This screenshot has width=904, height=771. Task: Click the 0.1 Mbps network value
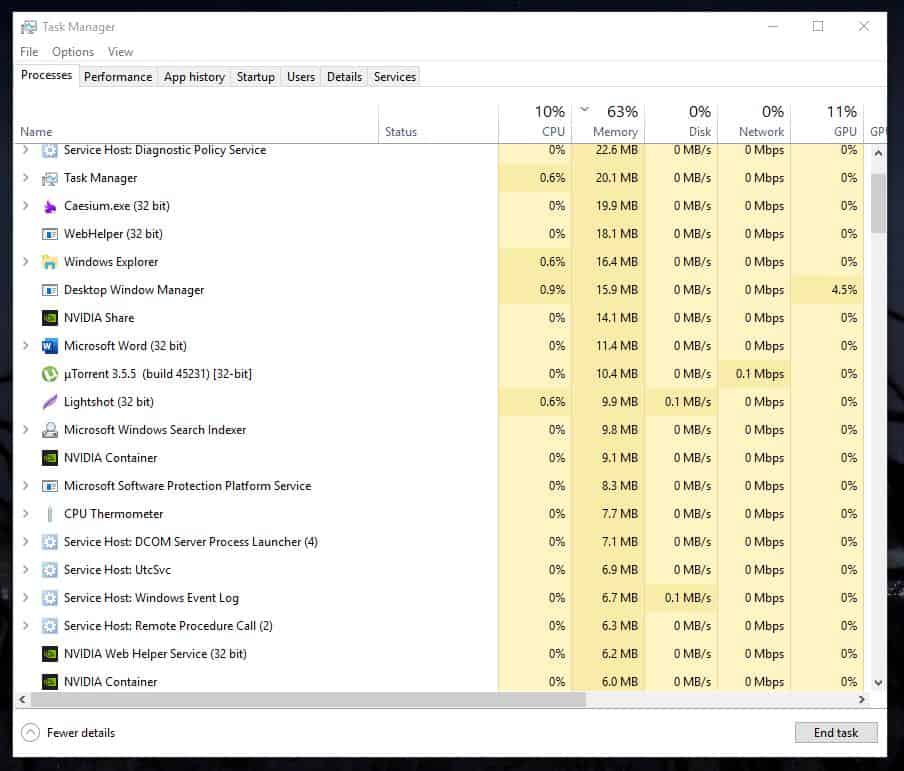759,374
